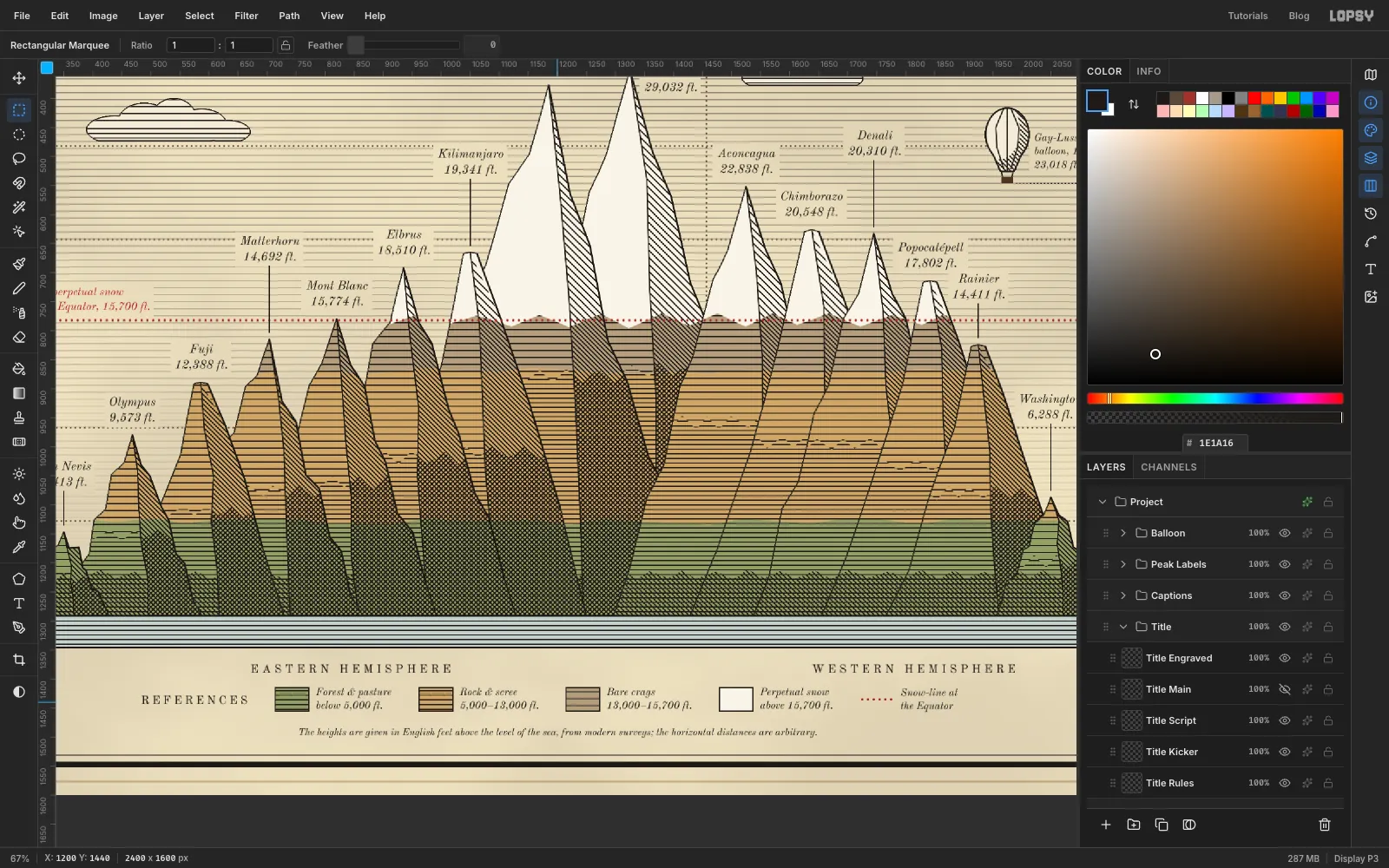The image size is (1389, 868).
Task: Switch to the Channels tab
Action: pos(1168,467)
